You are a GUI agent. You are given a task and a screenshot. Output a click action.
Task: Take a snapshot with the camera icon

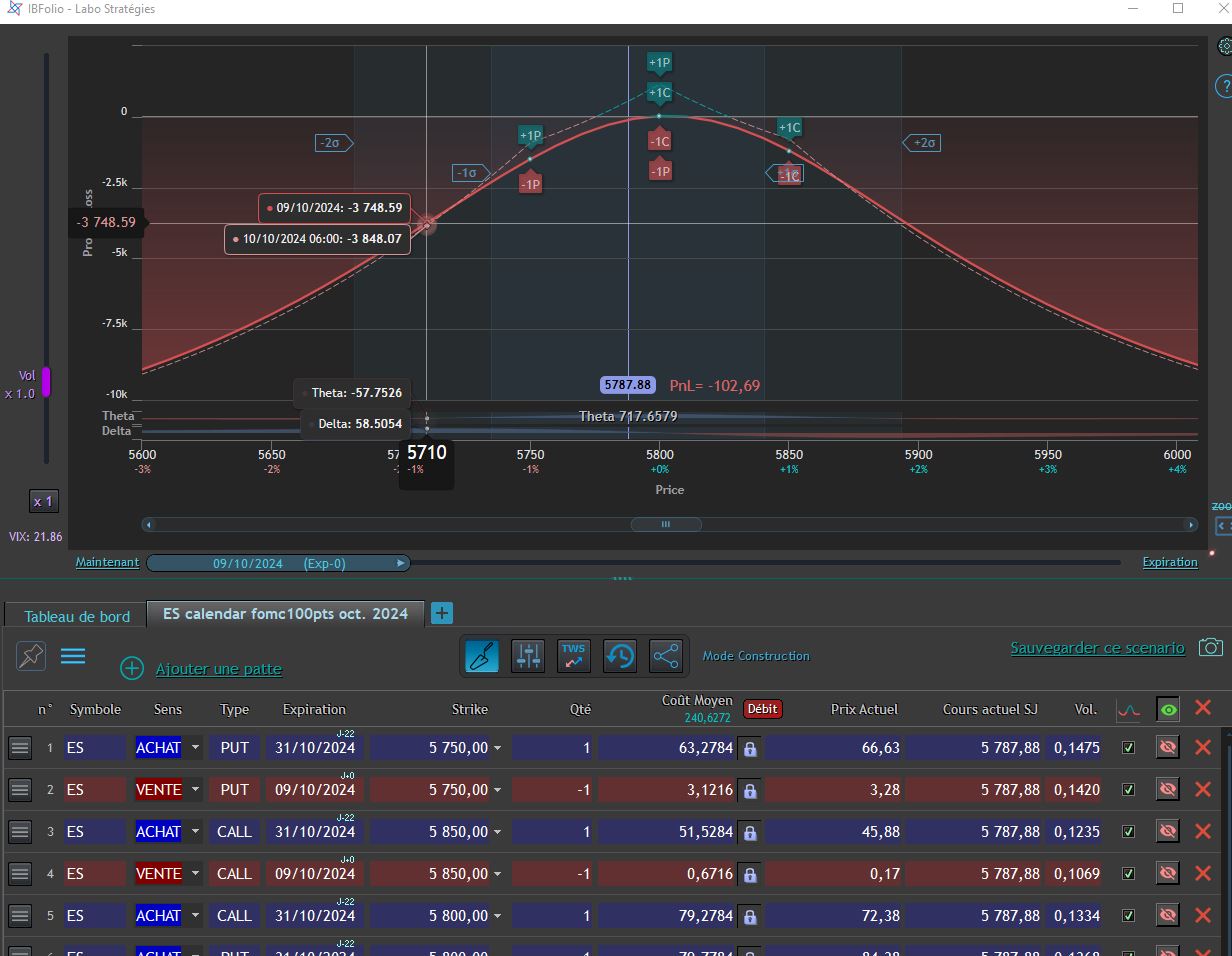click(1211, 648)
